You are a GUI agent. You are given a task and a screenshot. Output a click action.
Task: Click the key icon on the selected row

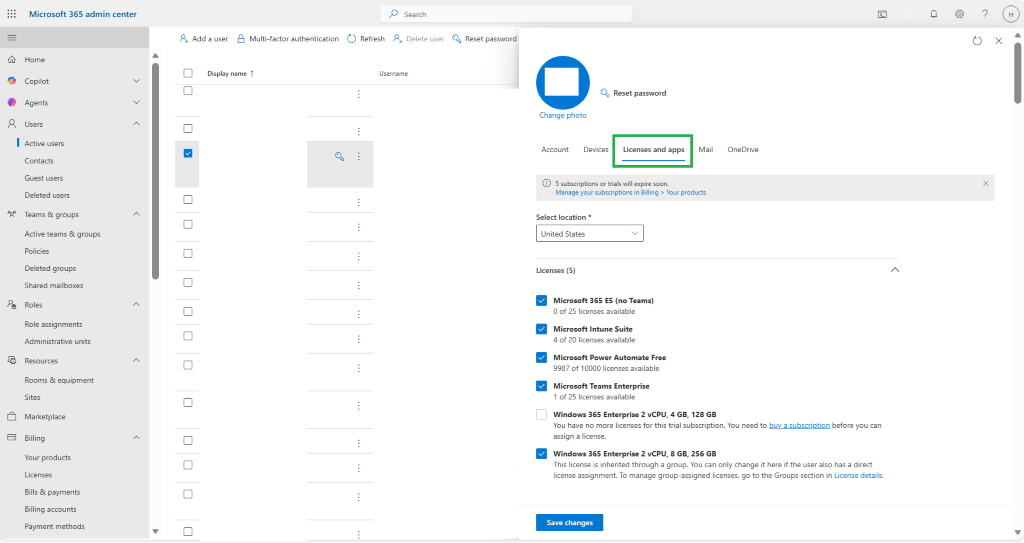pyautogui.click(x=340, y=156)
